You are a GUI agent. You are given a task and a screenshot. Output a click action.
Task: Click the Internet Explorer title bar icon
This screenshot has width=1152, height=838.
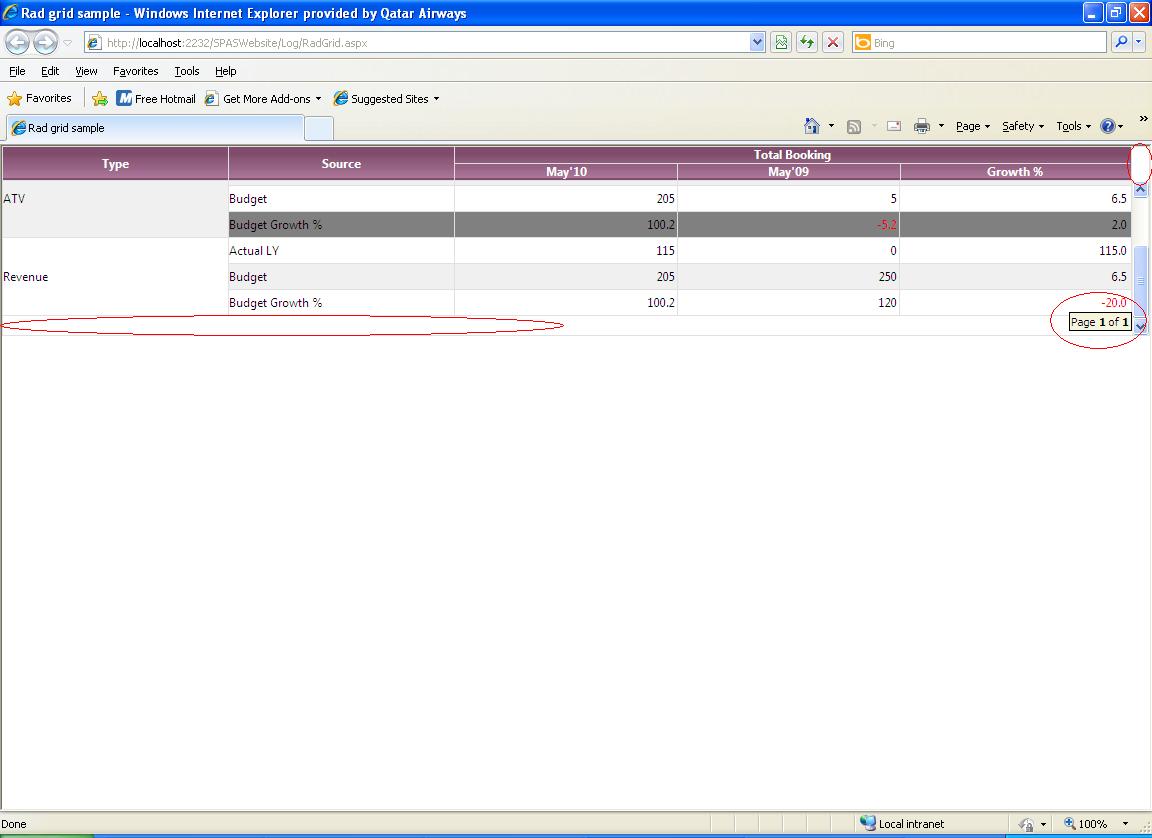[x=10, y=12]
